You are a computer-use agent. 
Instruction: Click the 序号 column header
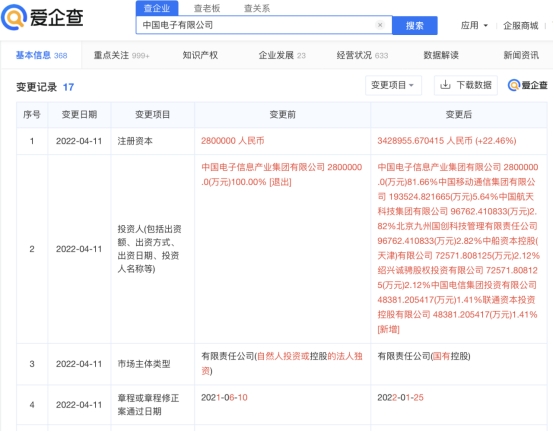coord(32,114)
